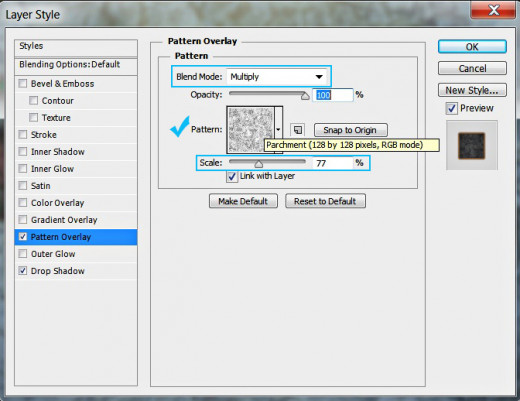This screenshot has height=401, width=520.
Task: Enable the Bevel & Emboss checkbox
Action: click(x=23, y=83)
